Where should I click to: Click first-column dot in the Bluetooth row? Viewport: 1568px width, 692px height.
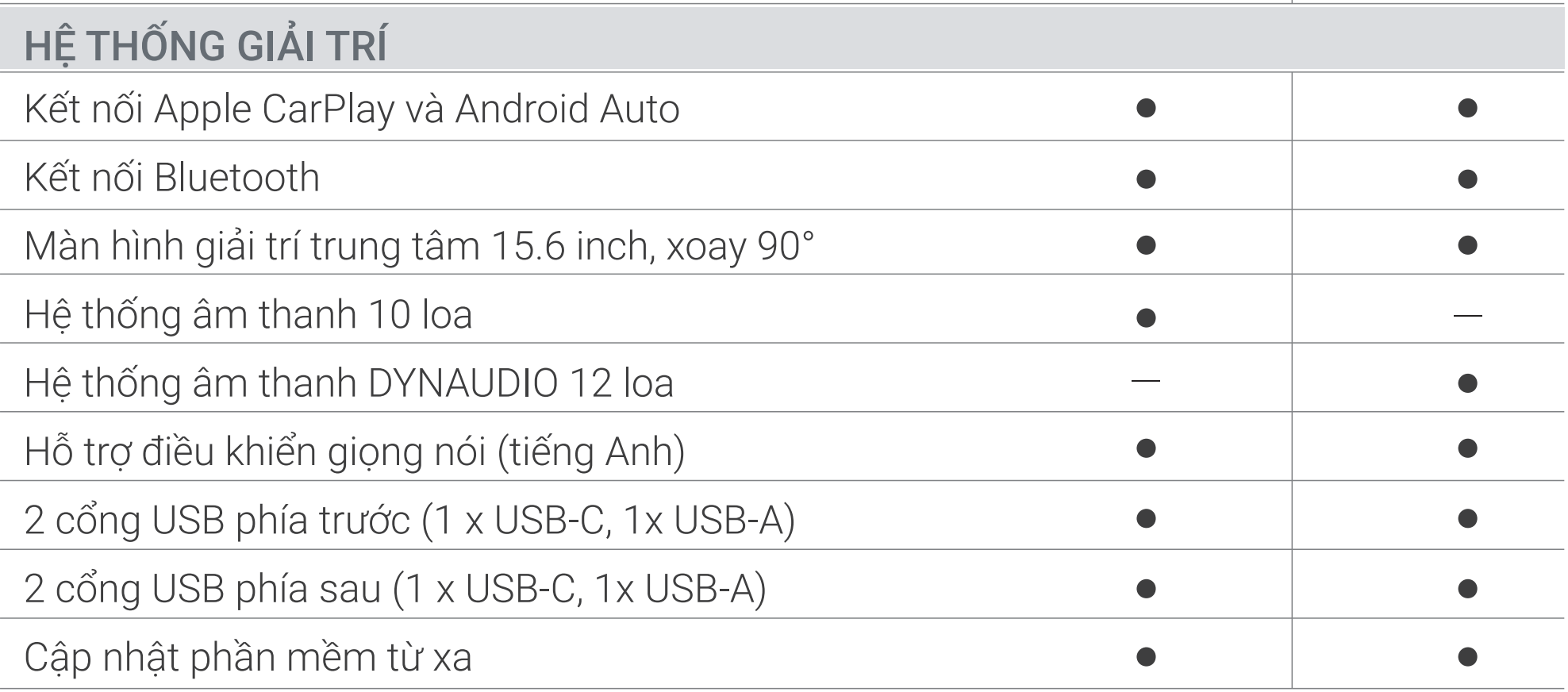(1145, 178)
